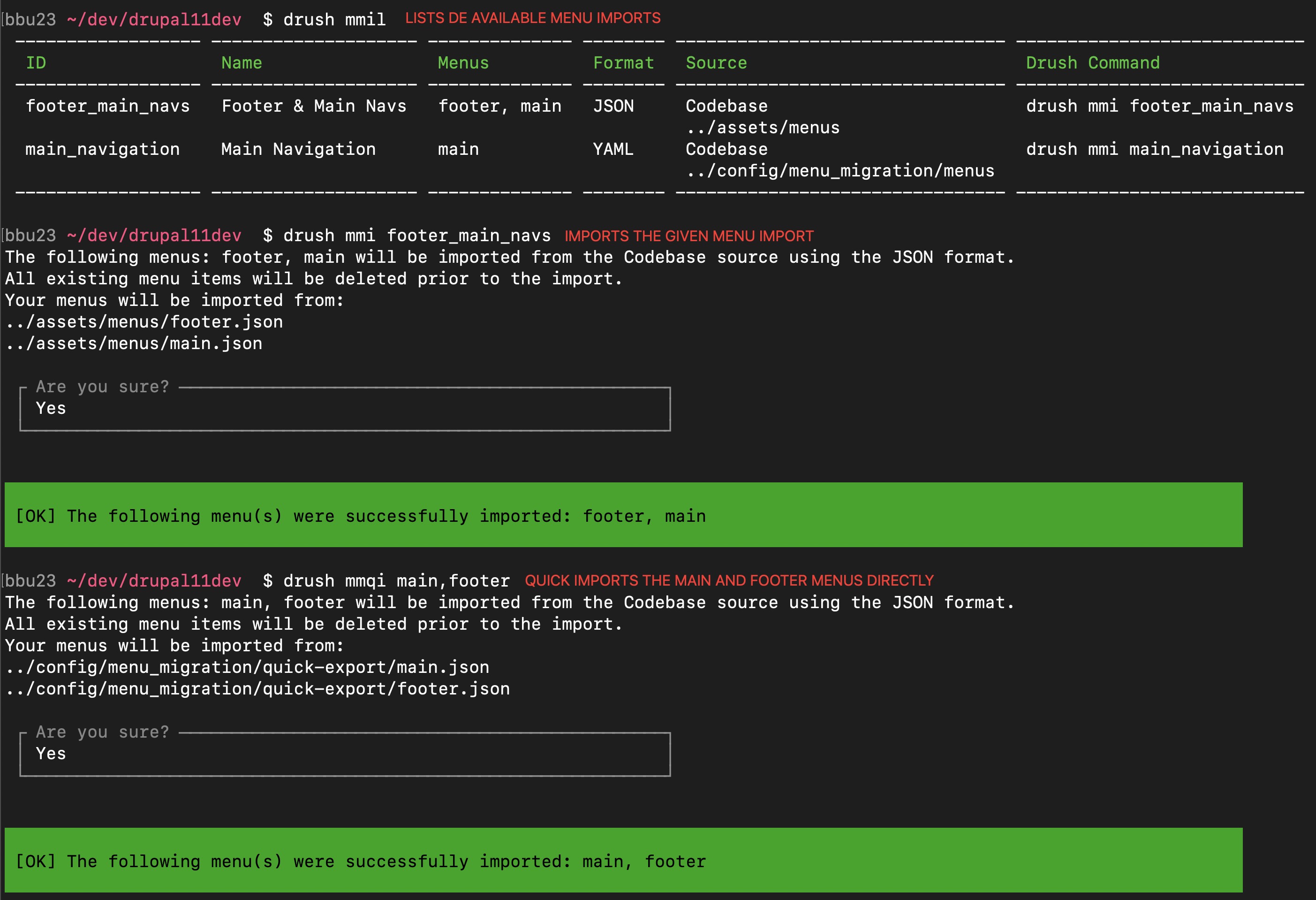This screenshot has height=900, width=1316.
Task: Click the Drush Command column header
Action: tap(1093, 62)
